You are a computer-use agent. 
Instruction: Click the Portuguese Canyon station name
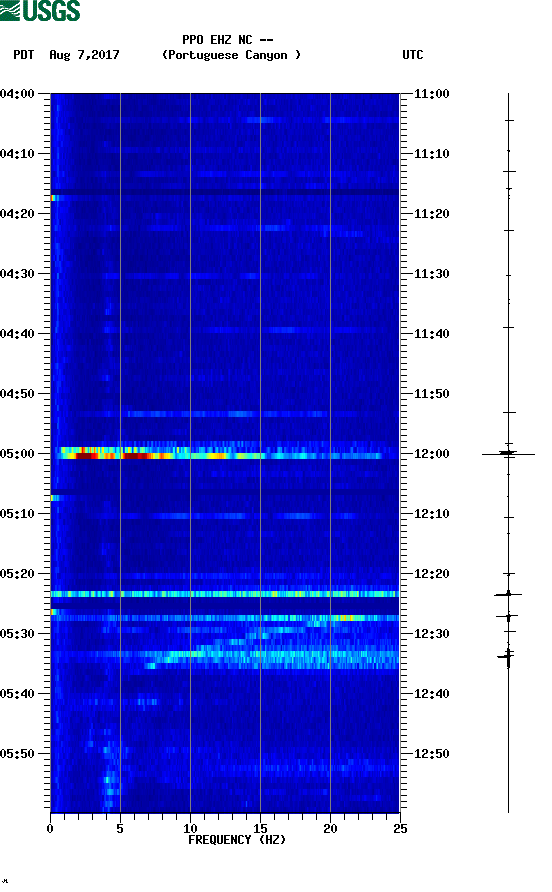tap(231, 55)
